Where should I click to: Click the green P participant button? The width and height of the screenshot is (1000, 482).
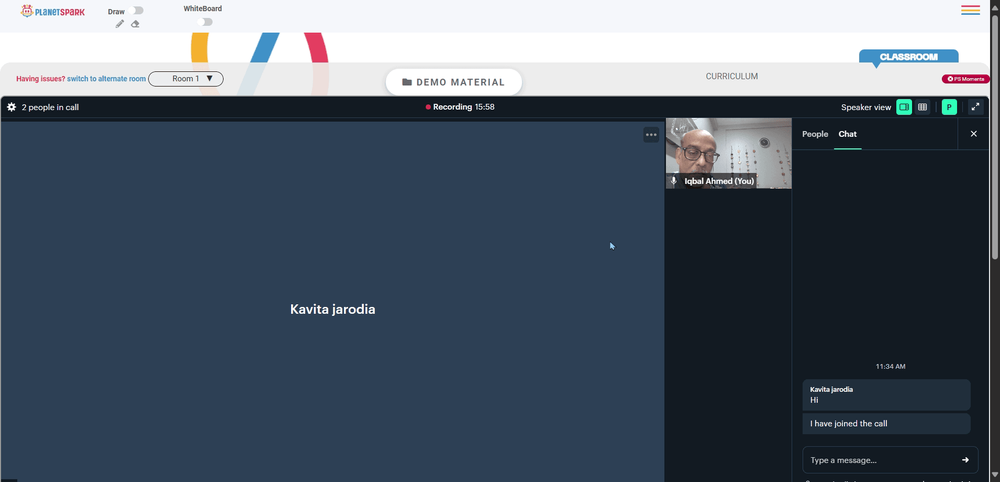[949, 107]
